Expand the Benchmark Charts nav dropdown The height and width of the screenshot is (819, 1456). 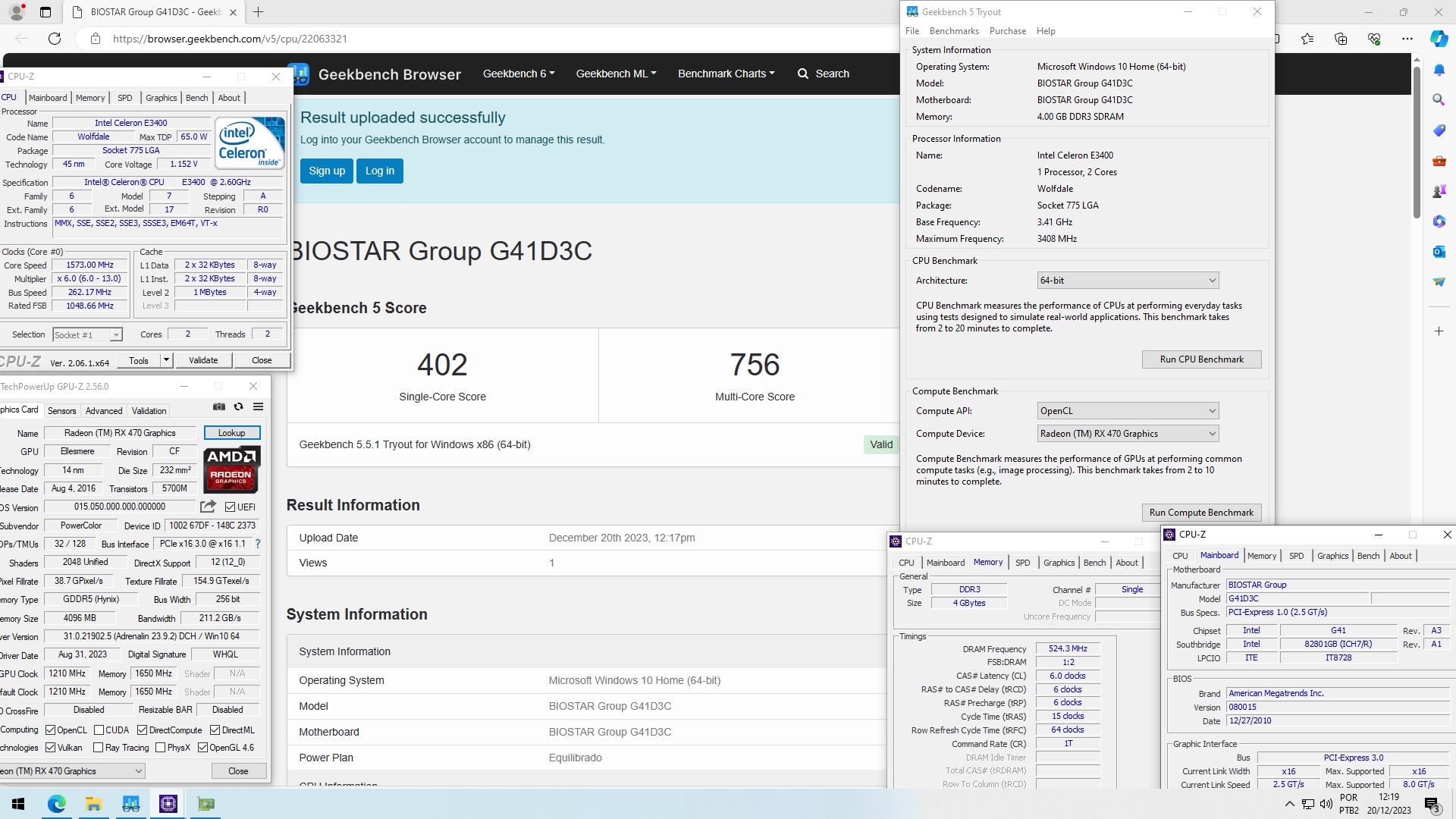click(x=726, y=74)
